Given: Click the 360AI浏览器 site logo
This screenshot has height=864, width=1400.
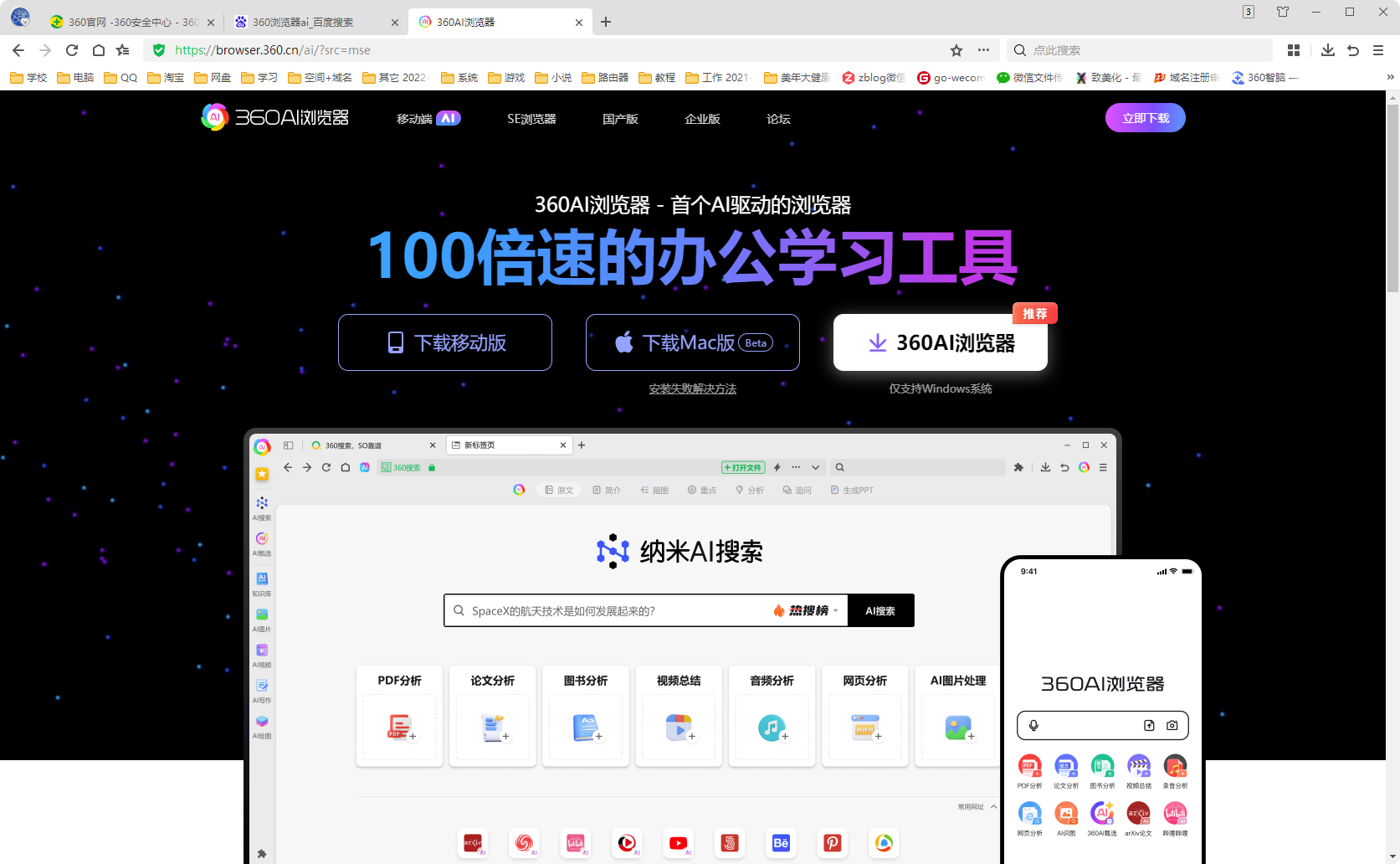Looking at the screenshot, I should coord(275,117).
